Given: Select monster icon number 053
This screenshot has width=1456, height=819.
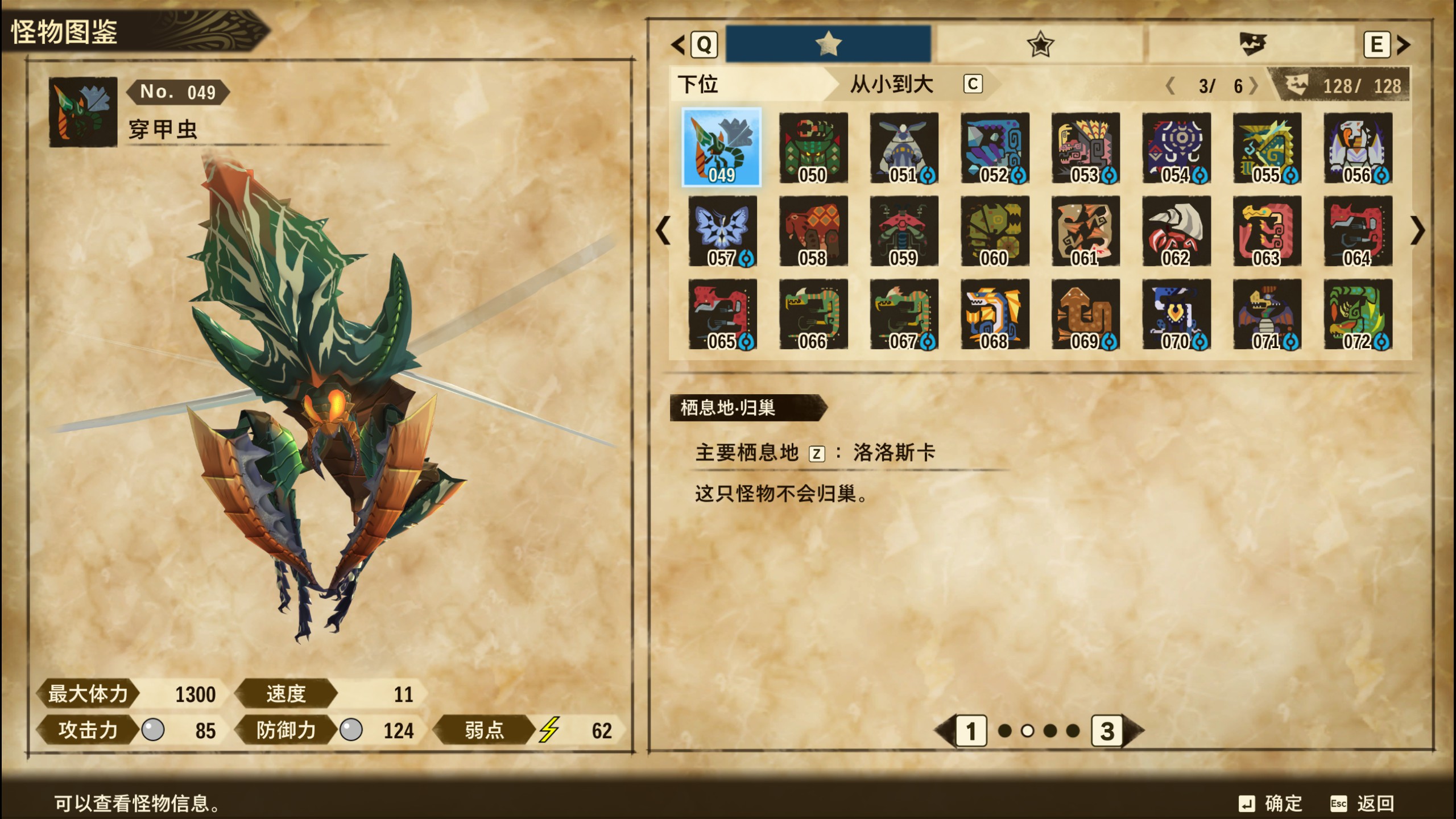Looking at the screenshot, I should [x=1085, y=148].
